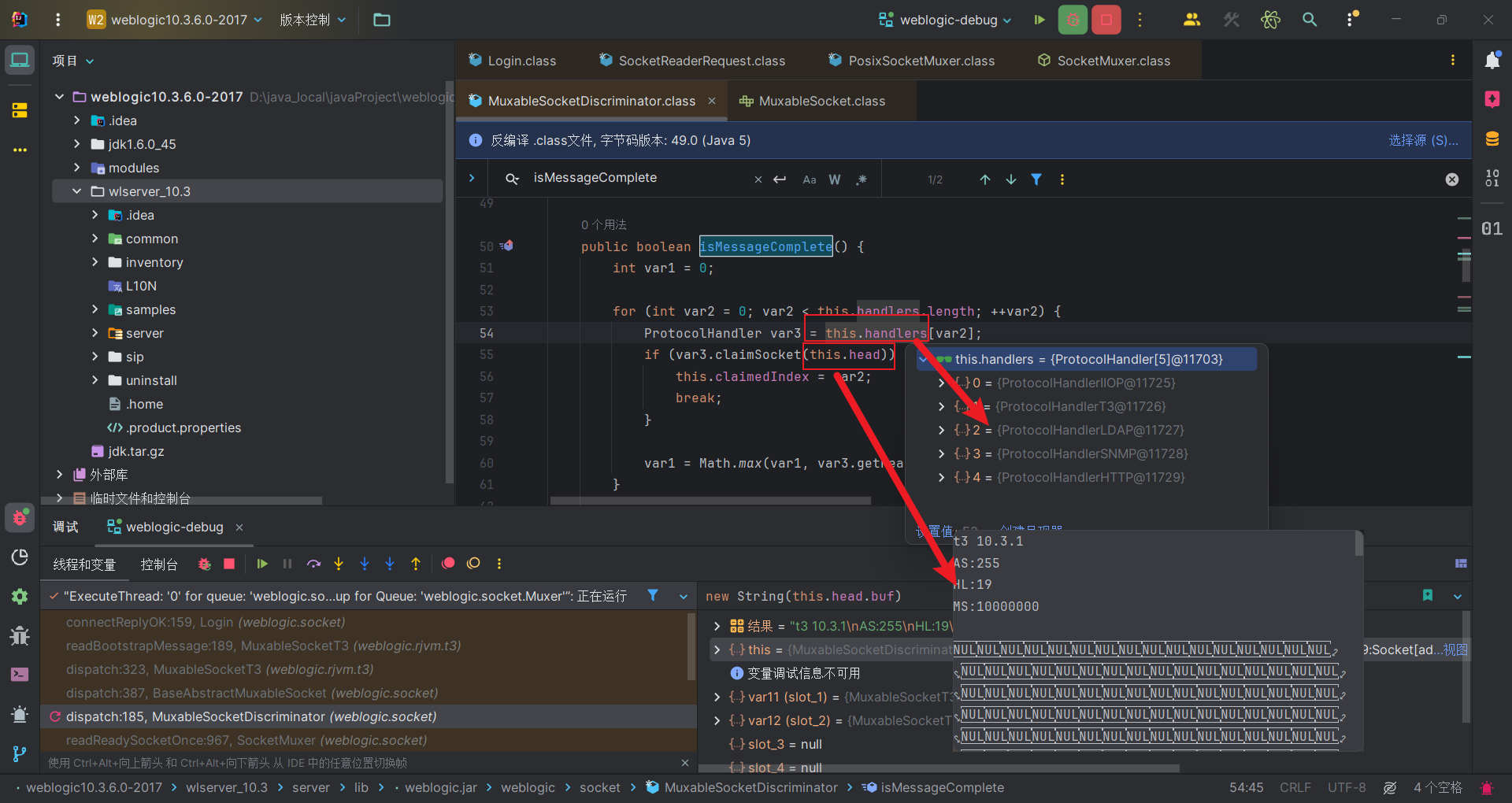Click Rerun debug bug icon in debug toolbar
The height and width of the screenshot is (803, 1512).
204,564
